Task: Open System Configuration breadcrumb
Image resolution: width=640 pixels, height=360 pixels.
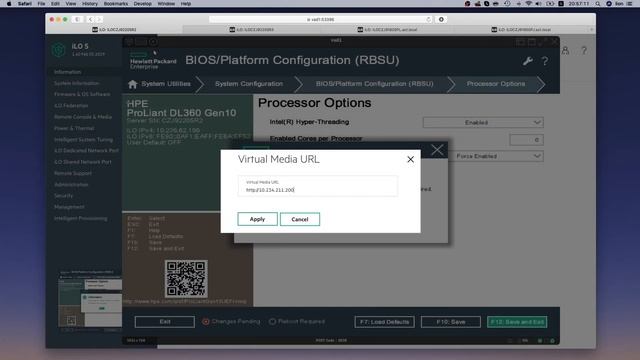Action: coord(249,84)
